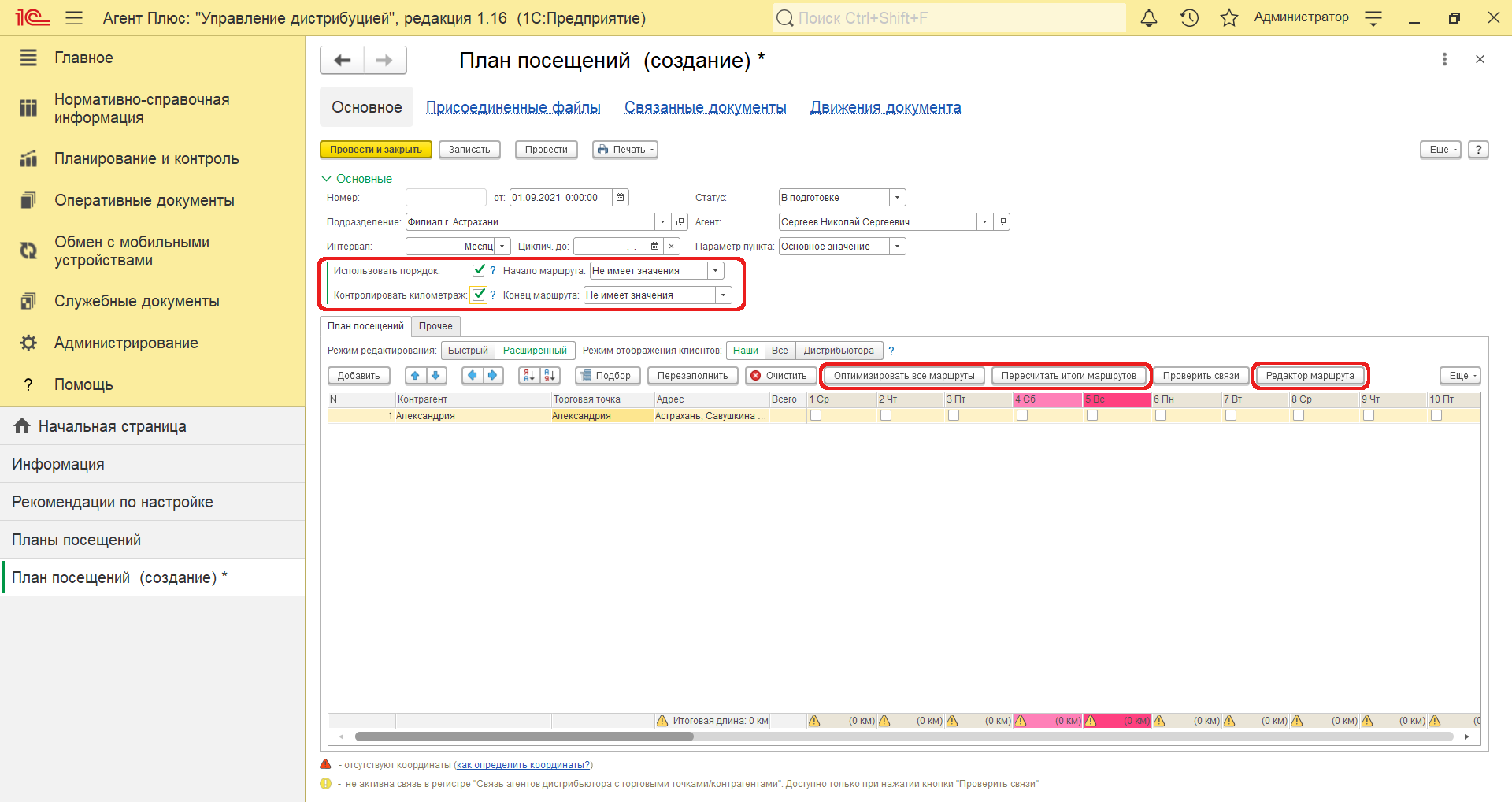Click Проверить связи button
Viewport: 1512px width, 802px height.
pos(1201,376)
